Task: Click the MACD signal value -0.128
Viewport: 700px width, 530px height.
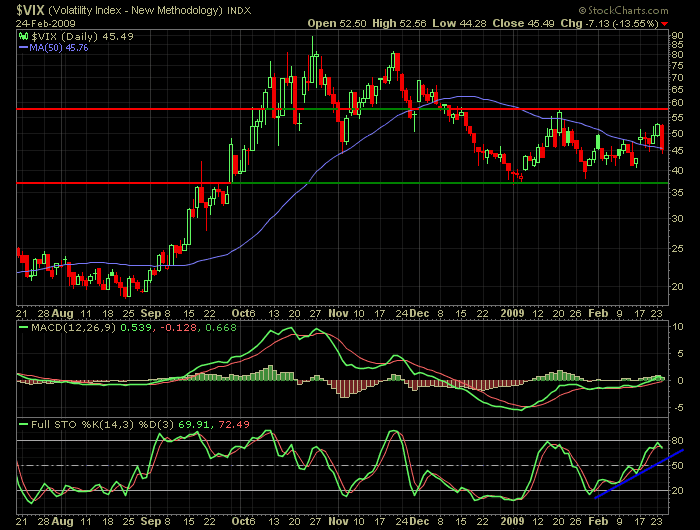Action: pyautogui.click(x=178, y=328)
